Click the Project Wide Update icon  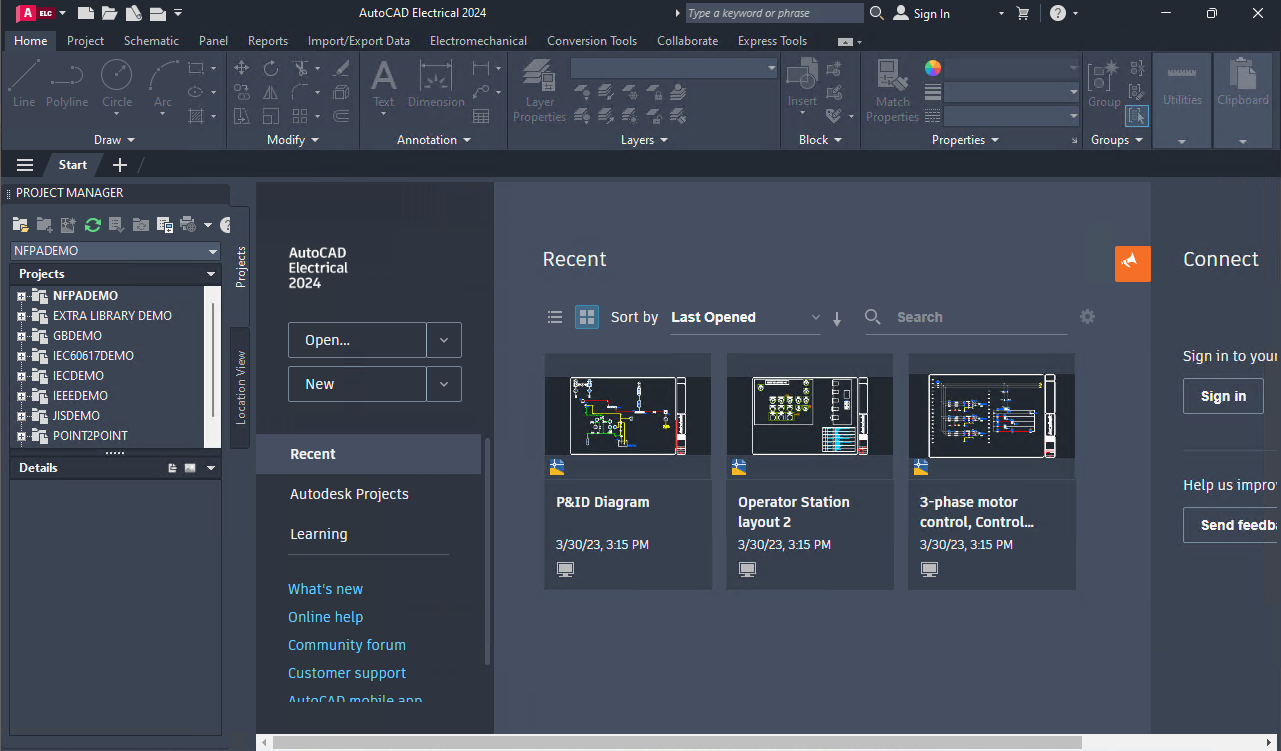[x=141, y=225]
